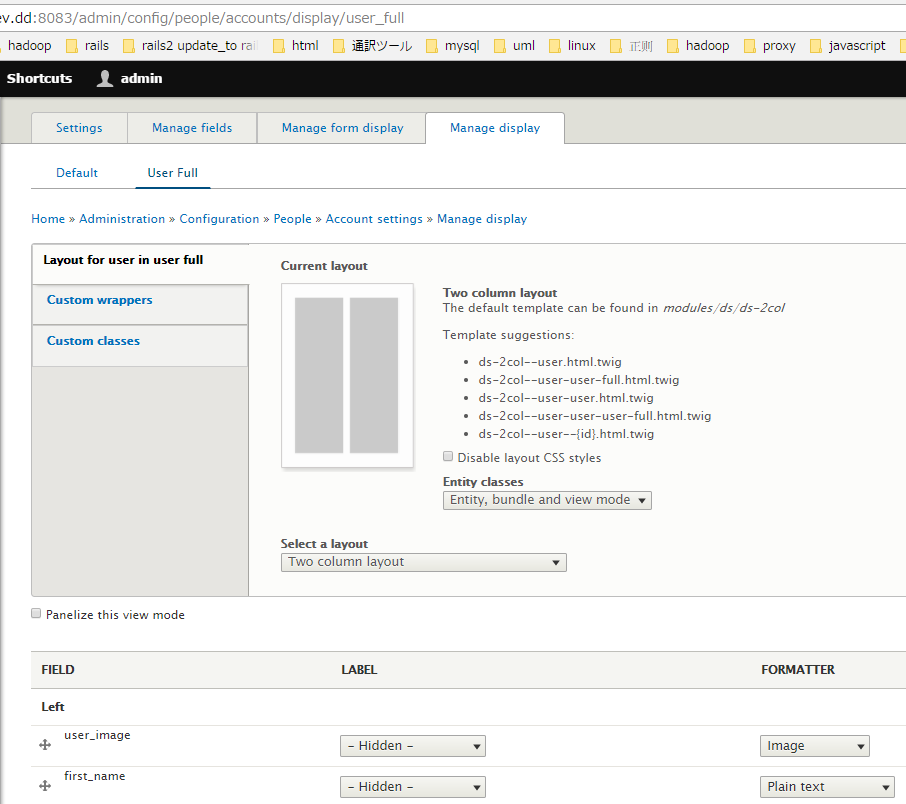Switch to Manage form display tab

tap(342, 128)
